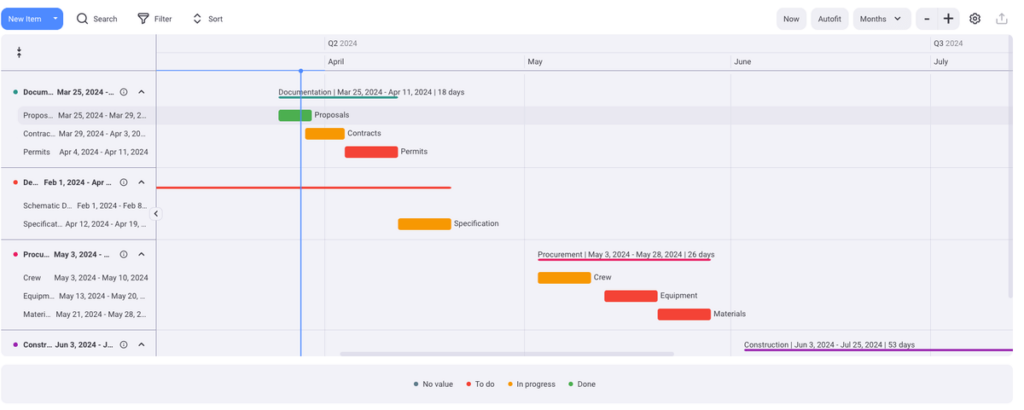Image resolution: width=1024 pixels, height=410 pixels.
Task: Click the May month header
Action: point(535,61)
